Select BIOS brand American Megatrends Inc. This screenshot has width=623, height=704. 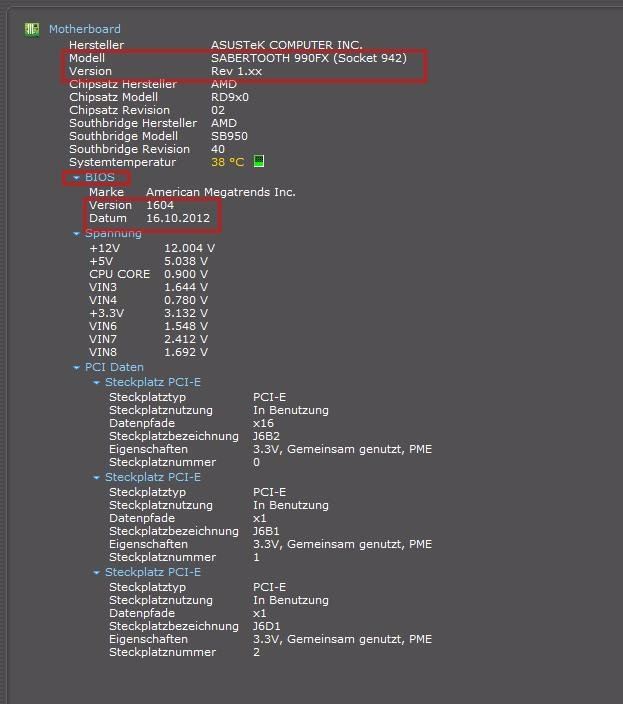[x=221, y=192]
